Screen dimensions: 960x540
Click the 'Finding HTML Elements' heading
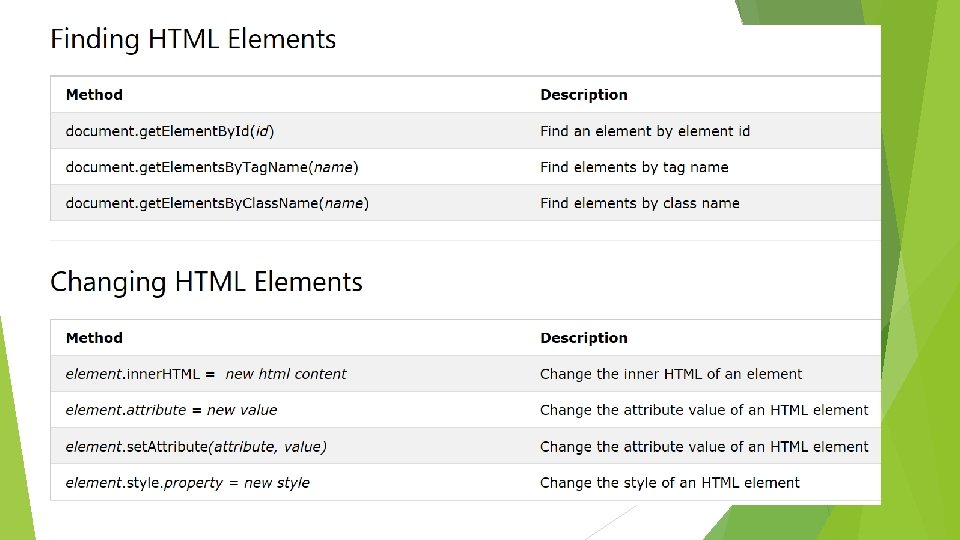(193, 39)
